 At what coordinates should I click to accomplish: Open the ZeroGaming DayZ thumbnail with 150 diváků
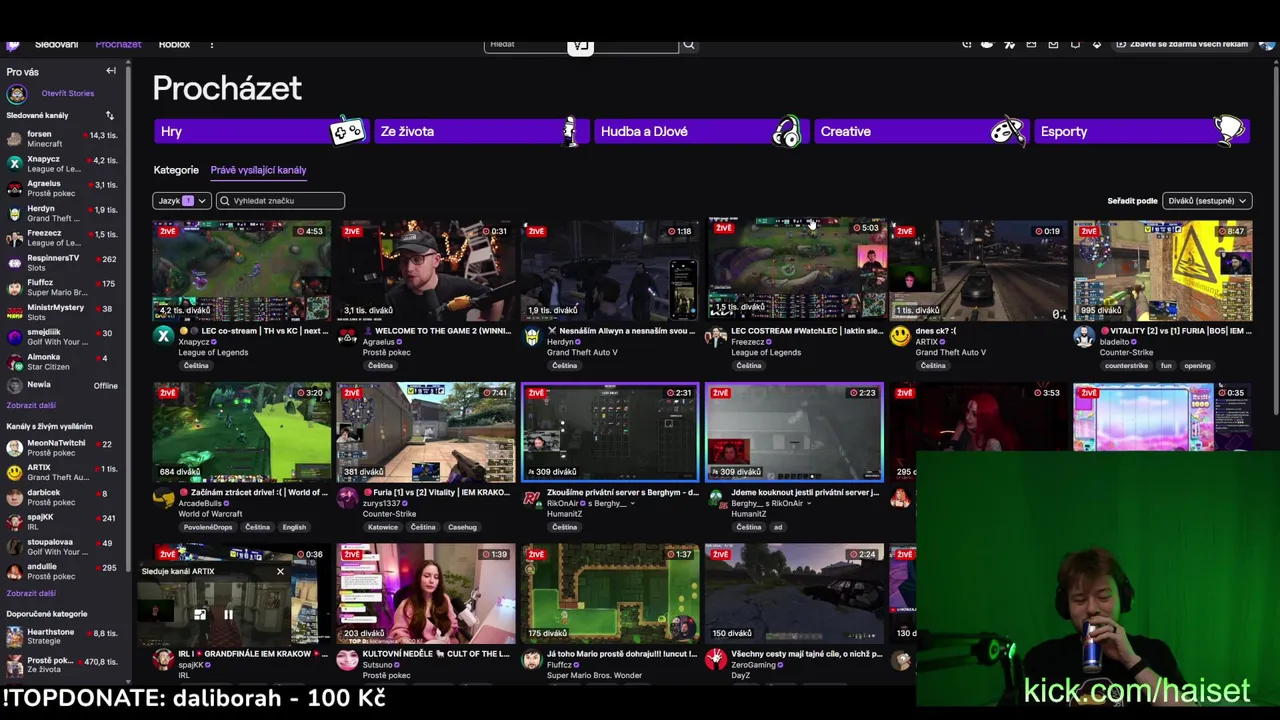click(794, 593)
